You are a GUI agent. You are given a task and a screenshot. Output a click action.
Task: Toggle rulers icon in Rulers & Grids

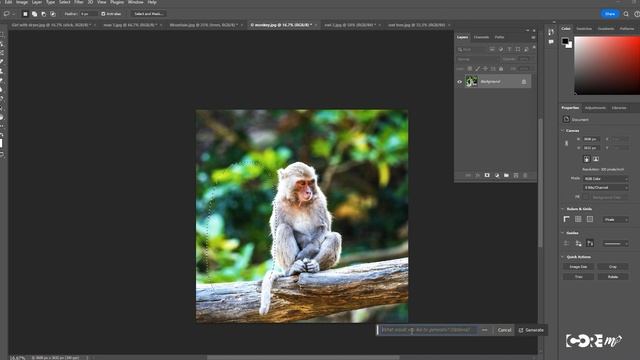[567, 220]
